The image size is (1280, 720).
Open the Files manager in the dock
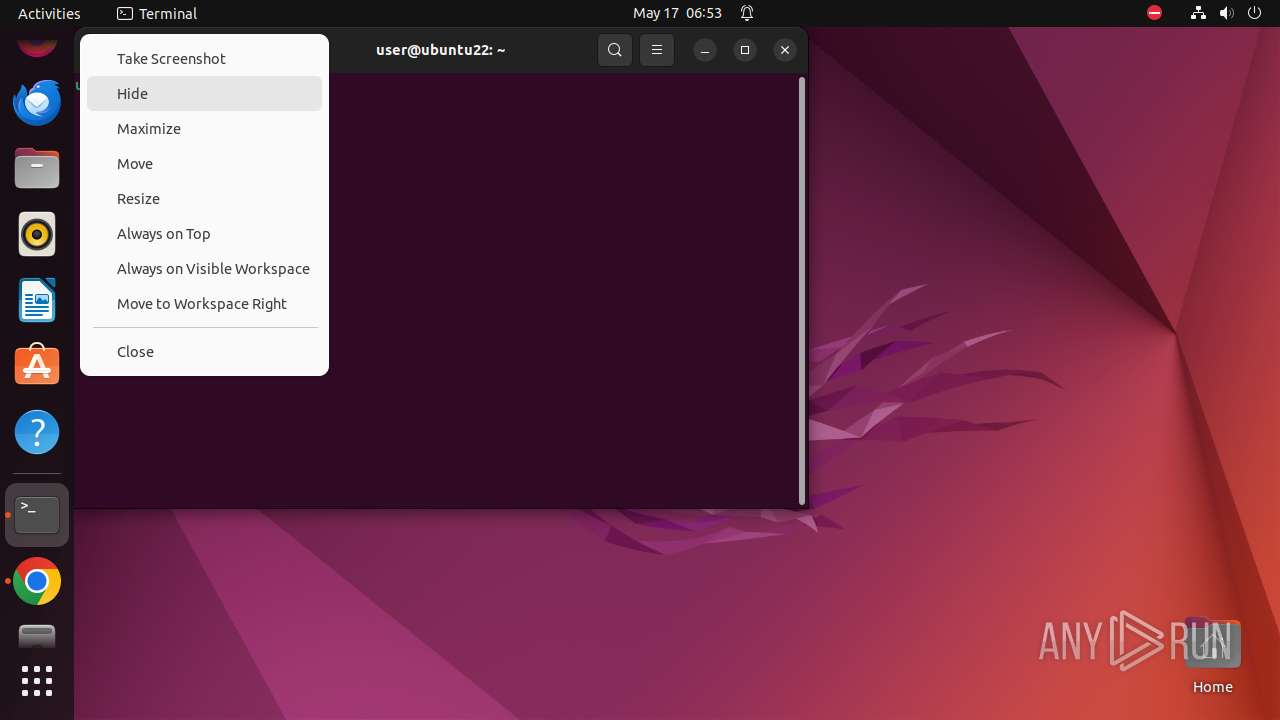(x=37, y=168)
